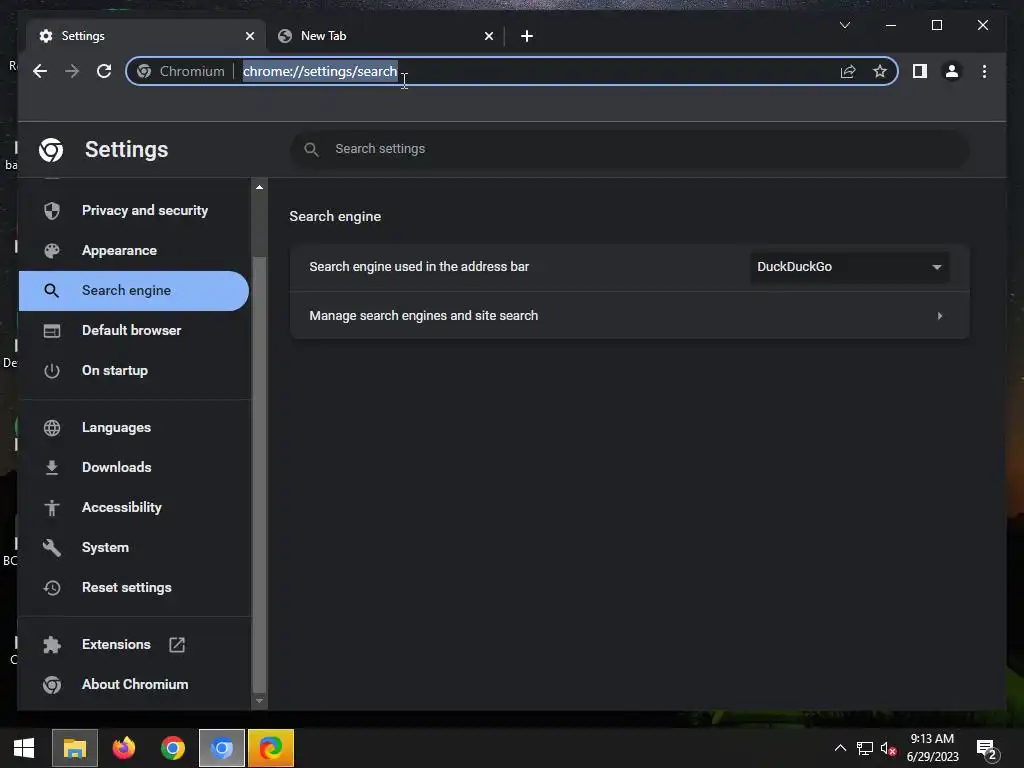Viewport: 1024px width, 768px height.
Task: Go to System settings
Action: click(134, 547)
